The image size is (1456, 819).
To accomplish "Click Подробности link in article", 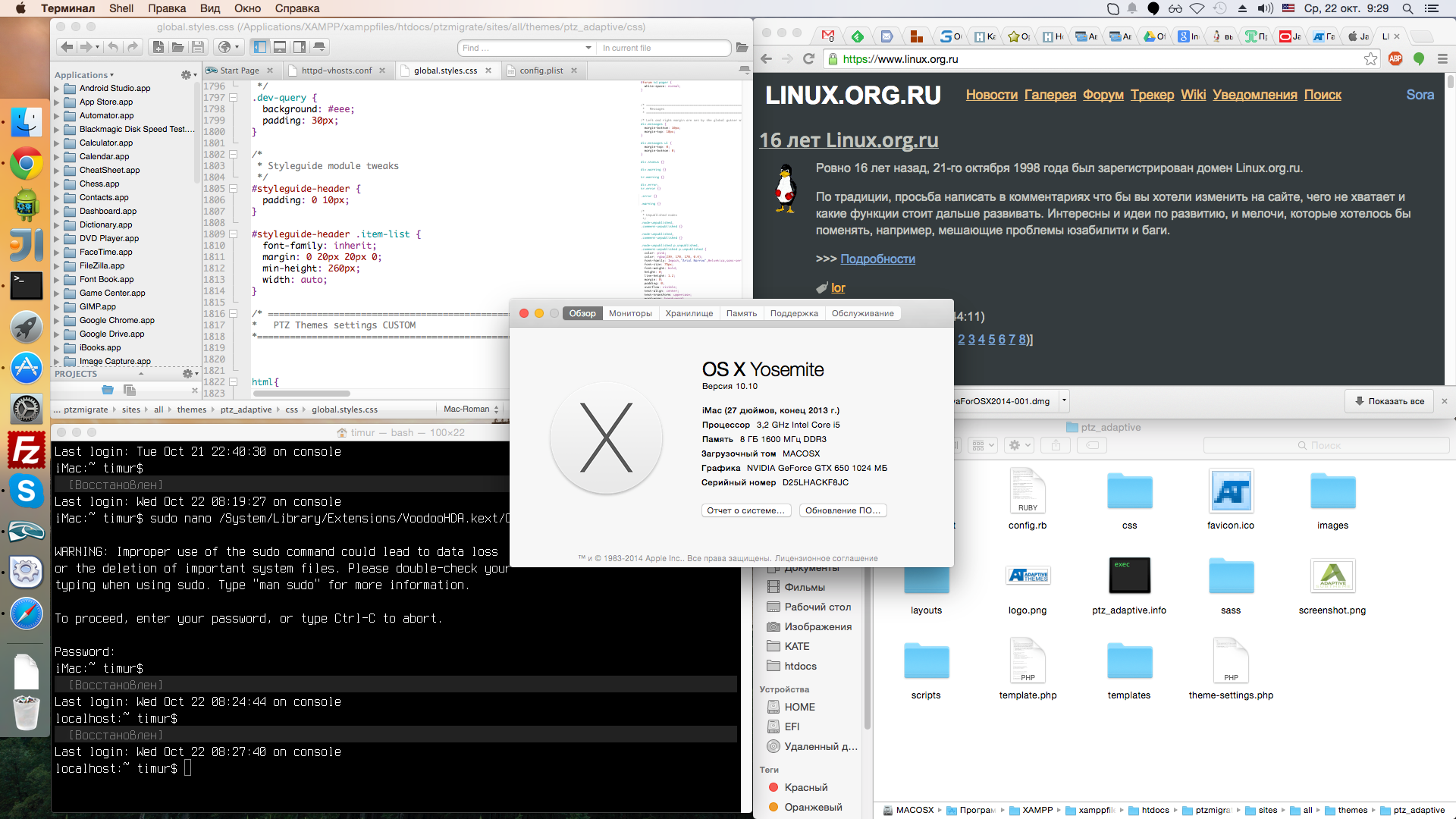I will pyautogui.click(x=877, y=259).
